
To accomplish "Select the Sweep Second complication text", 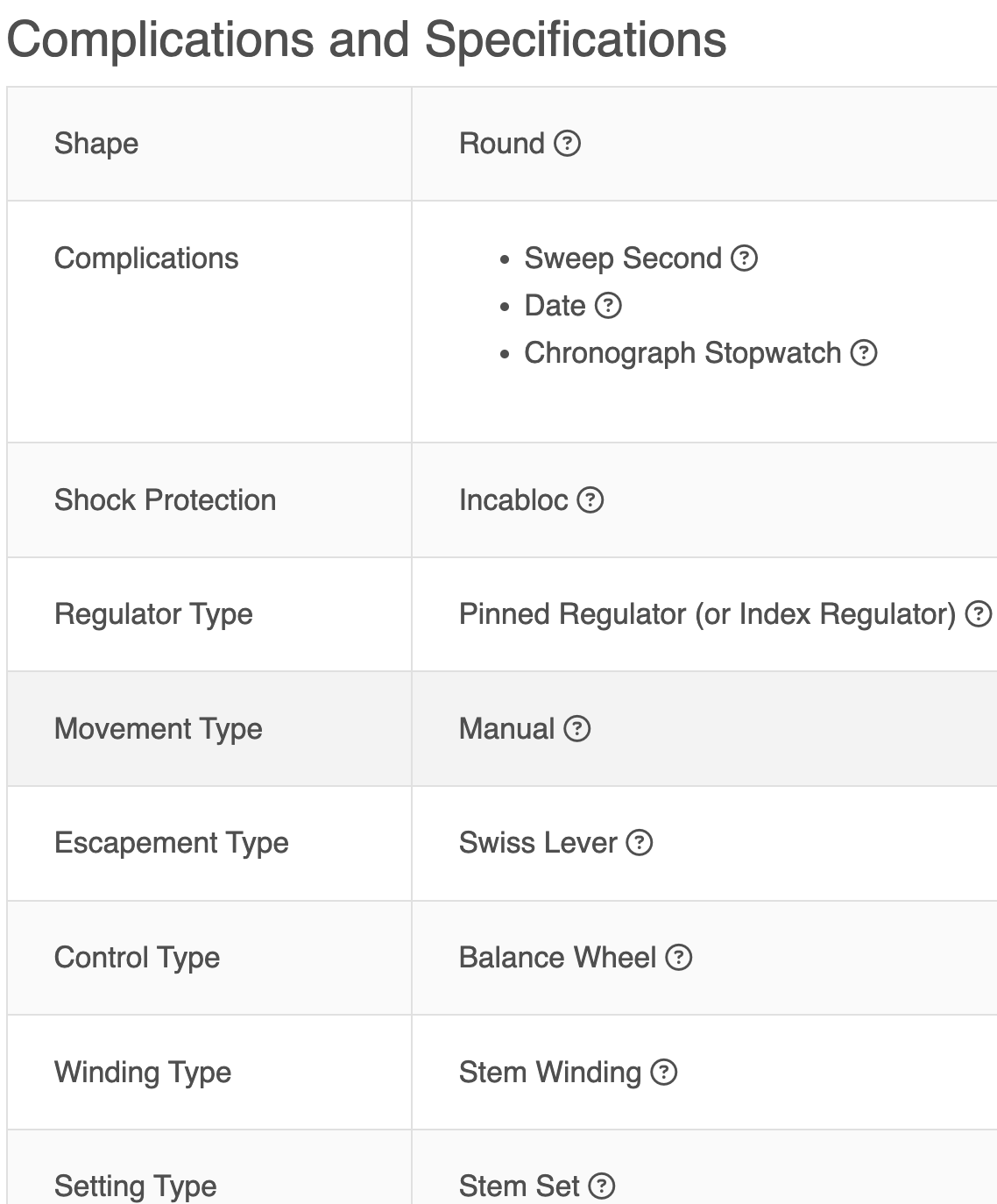I will click(623, 258).
